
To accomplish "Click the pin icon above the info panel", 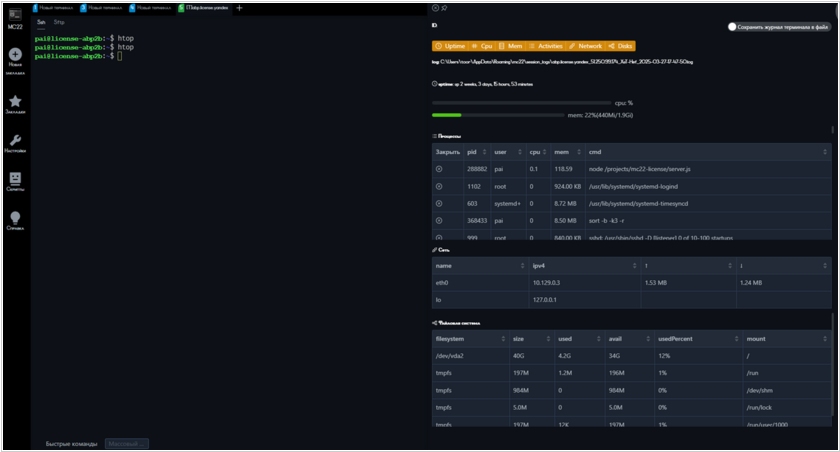I will [x=445, y=8].
